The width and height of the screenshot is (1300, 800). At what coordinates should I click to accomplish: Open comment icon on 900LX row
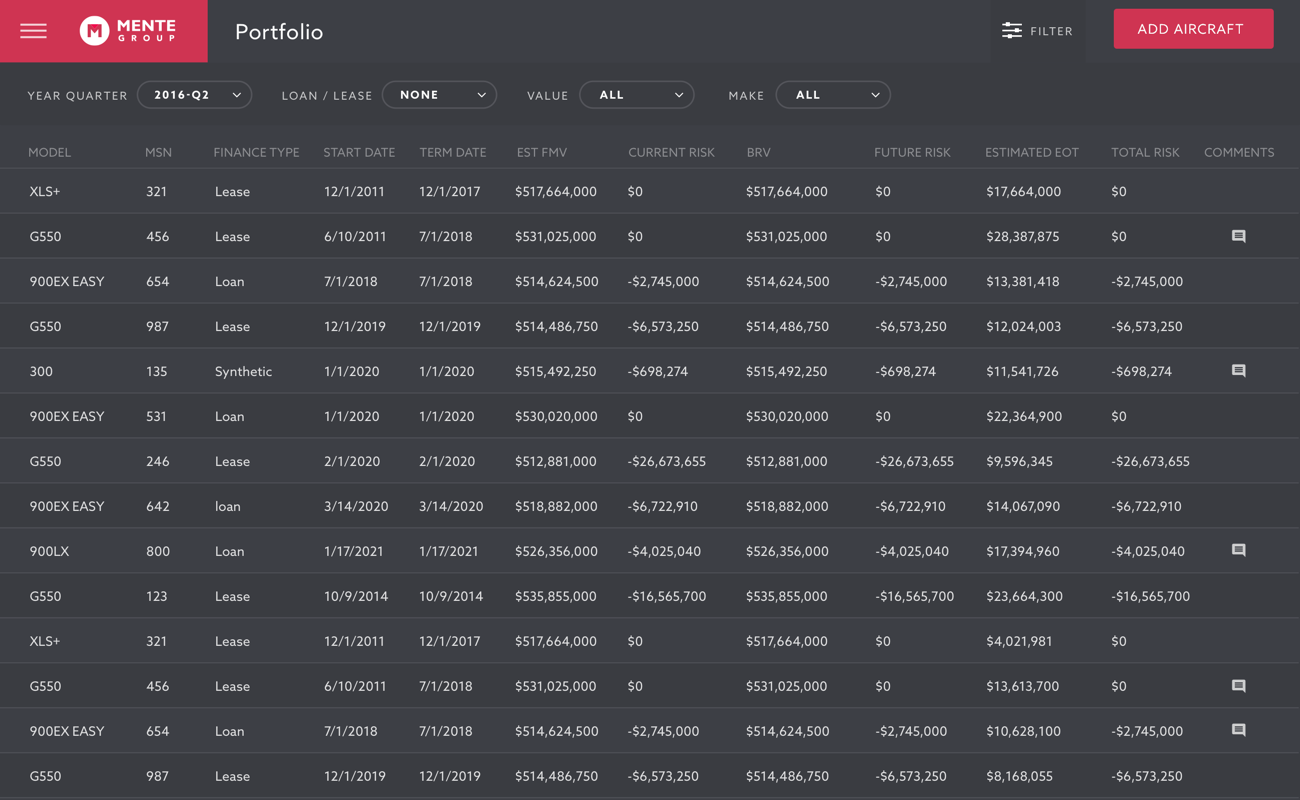tap(1238, 551)
